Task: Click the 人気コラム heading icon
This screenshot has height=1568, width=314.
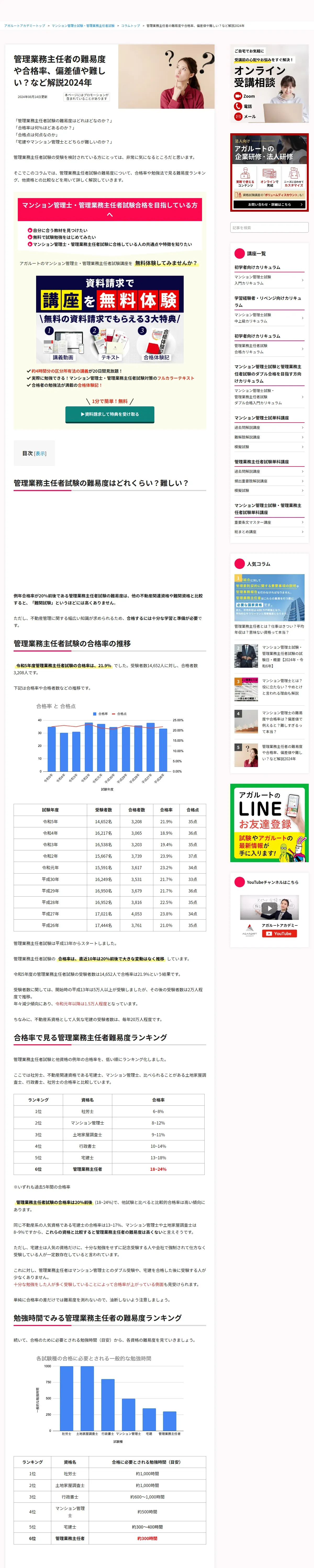Action: point(240,564)
